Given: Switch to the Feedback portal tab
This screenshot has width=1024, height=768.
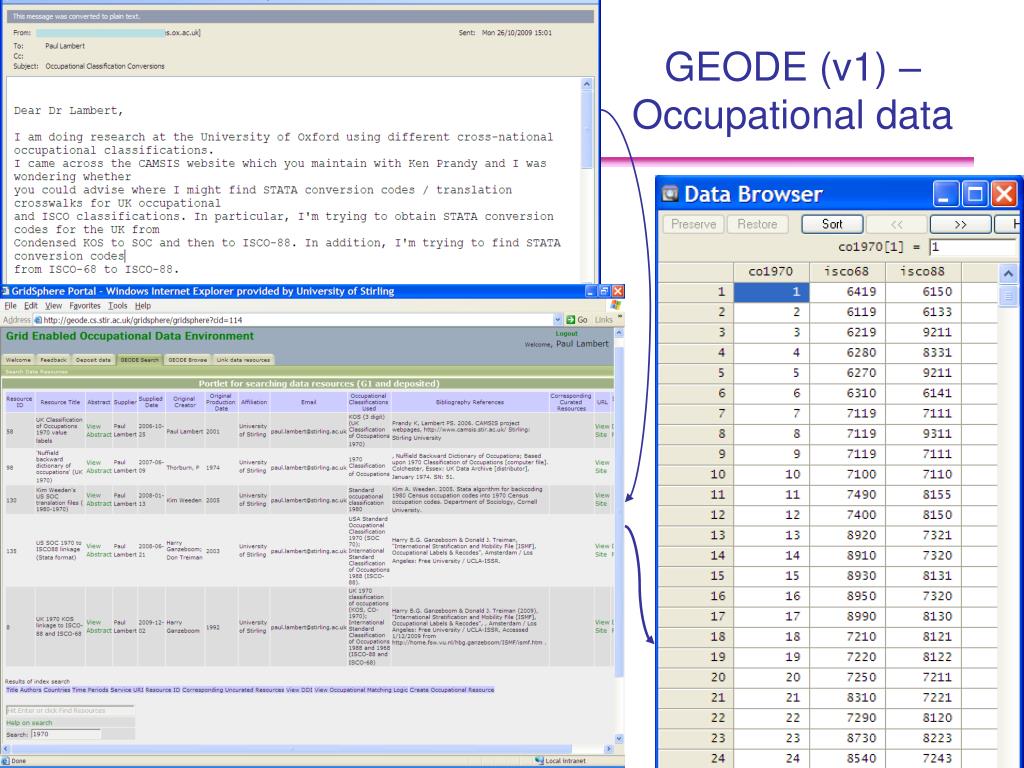Looking at the screenshot, I should [x=54, y=360].
